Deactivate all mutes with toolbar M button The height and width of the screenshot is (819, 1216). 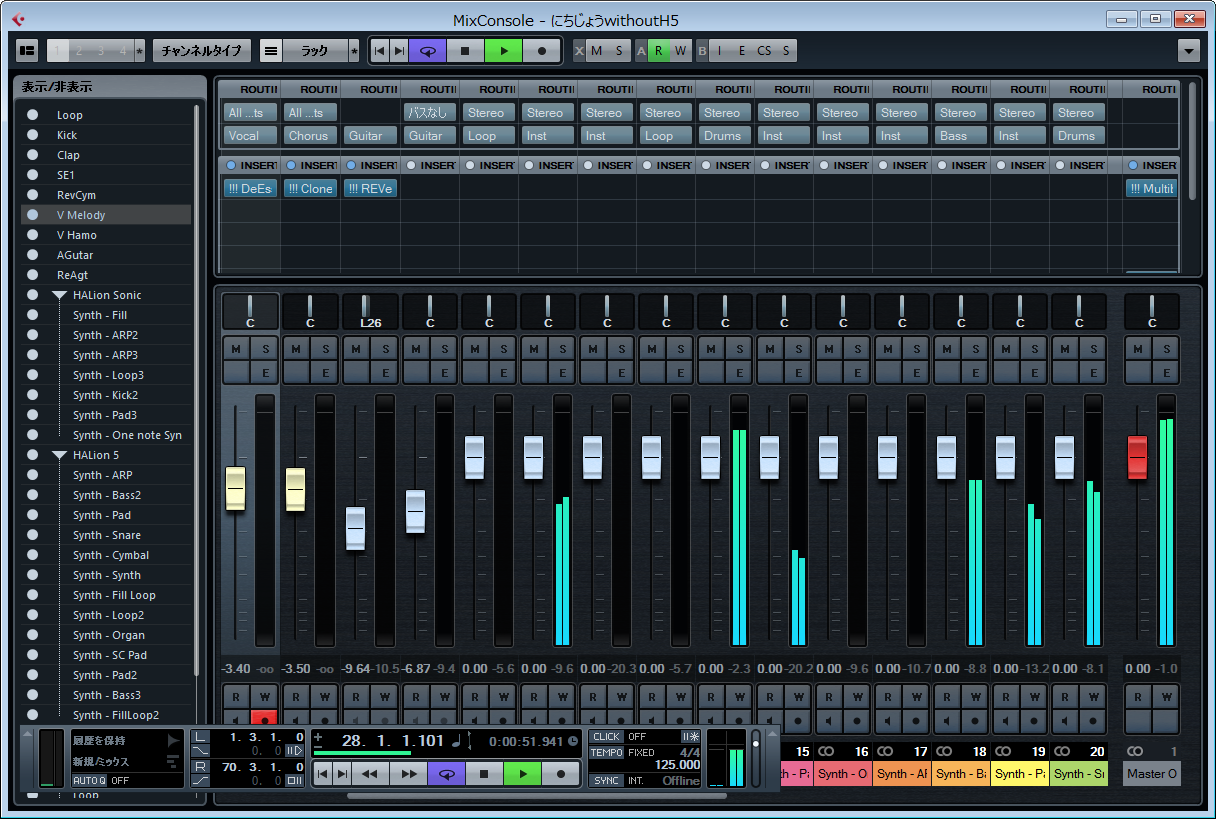click(x=597, y=50)
